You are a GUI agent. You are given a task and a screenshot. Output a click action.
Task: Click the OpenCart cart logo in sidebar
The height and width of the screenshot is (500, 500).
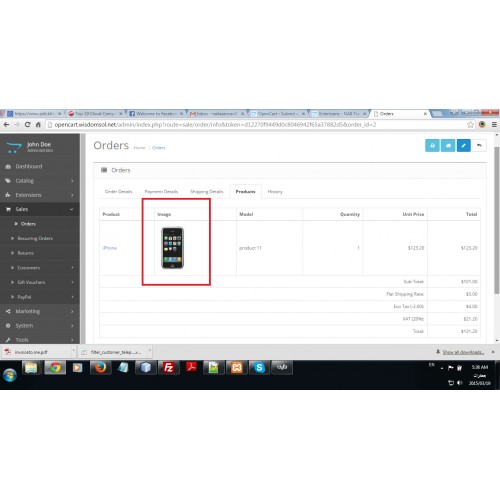[x=14, y=147]
